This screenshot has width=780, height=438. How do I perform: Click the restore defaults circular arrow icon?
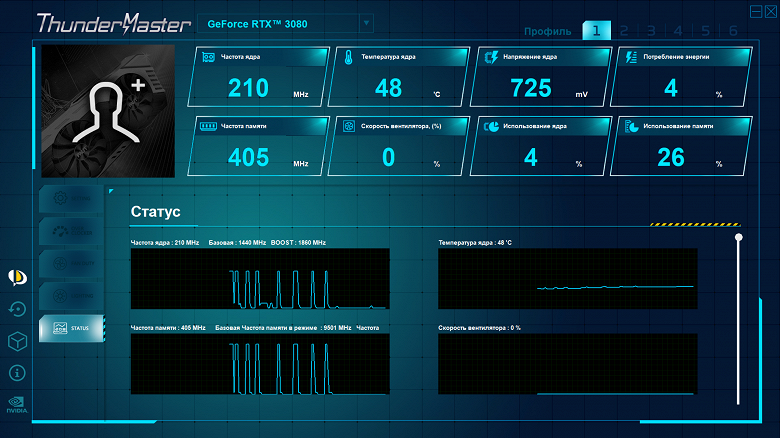pos(17,309)
